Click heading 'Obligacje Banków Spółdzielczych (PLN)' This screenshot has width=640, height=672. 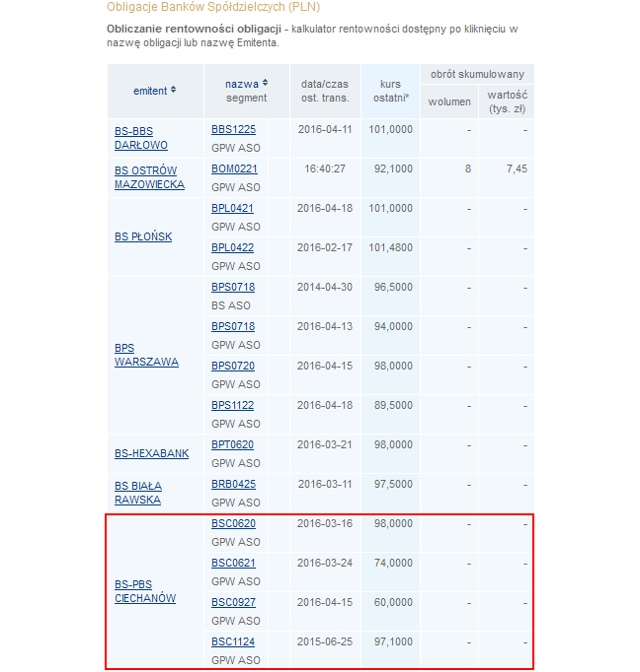point(213,7)
